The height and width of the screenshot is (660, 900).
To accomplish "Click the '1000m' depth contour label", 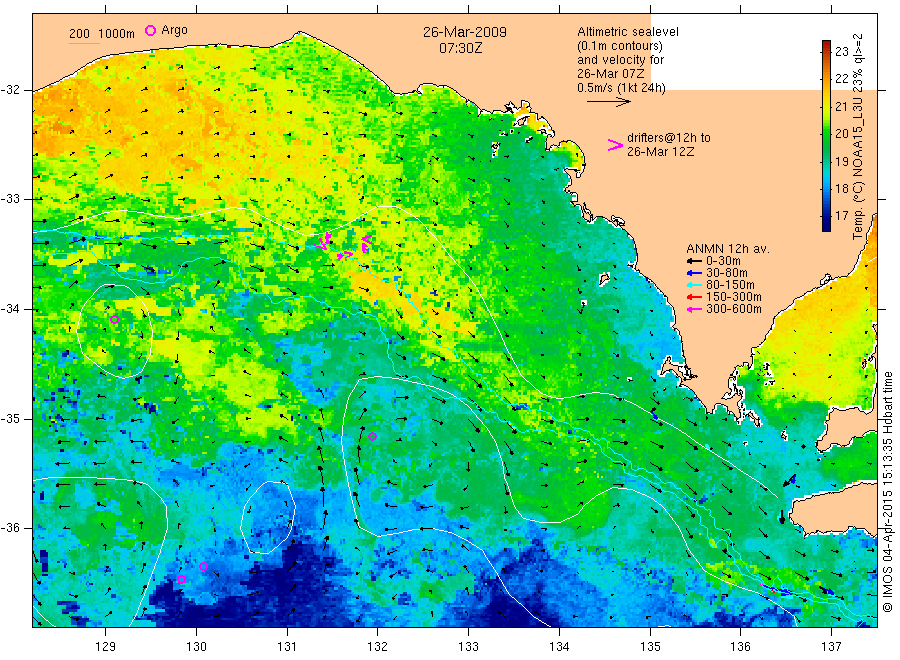I will point(117,34).
